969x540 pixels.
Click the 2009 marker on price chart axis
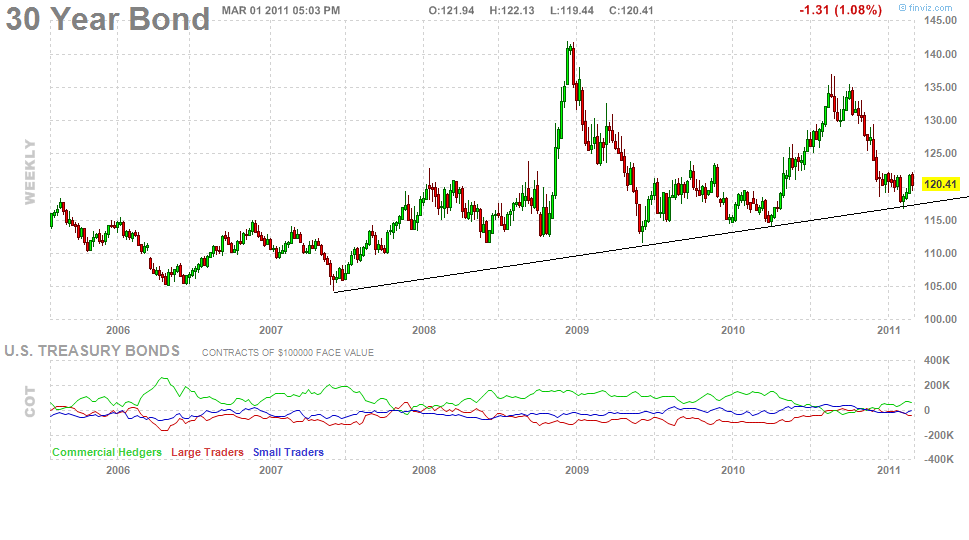click(x=576, y=330)
